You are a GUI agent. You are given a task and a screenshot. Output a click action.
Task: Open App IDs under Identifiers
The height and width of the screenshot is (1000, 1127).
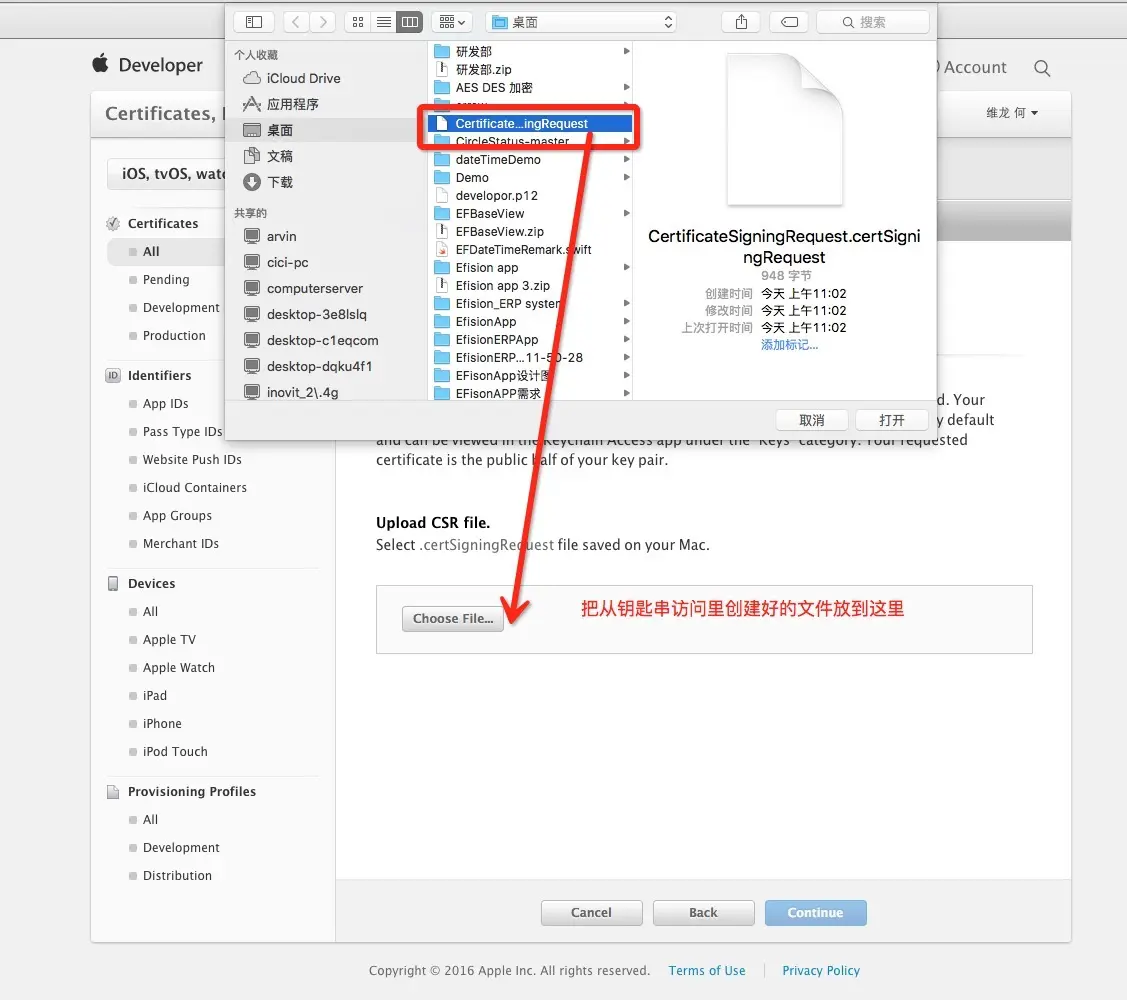[165, 403]
